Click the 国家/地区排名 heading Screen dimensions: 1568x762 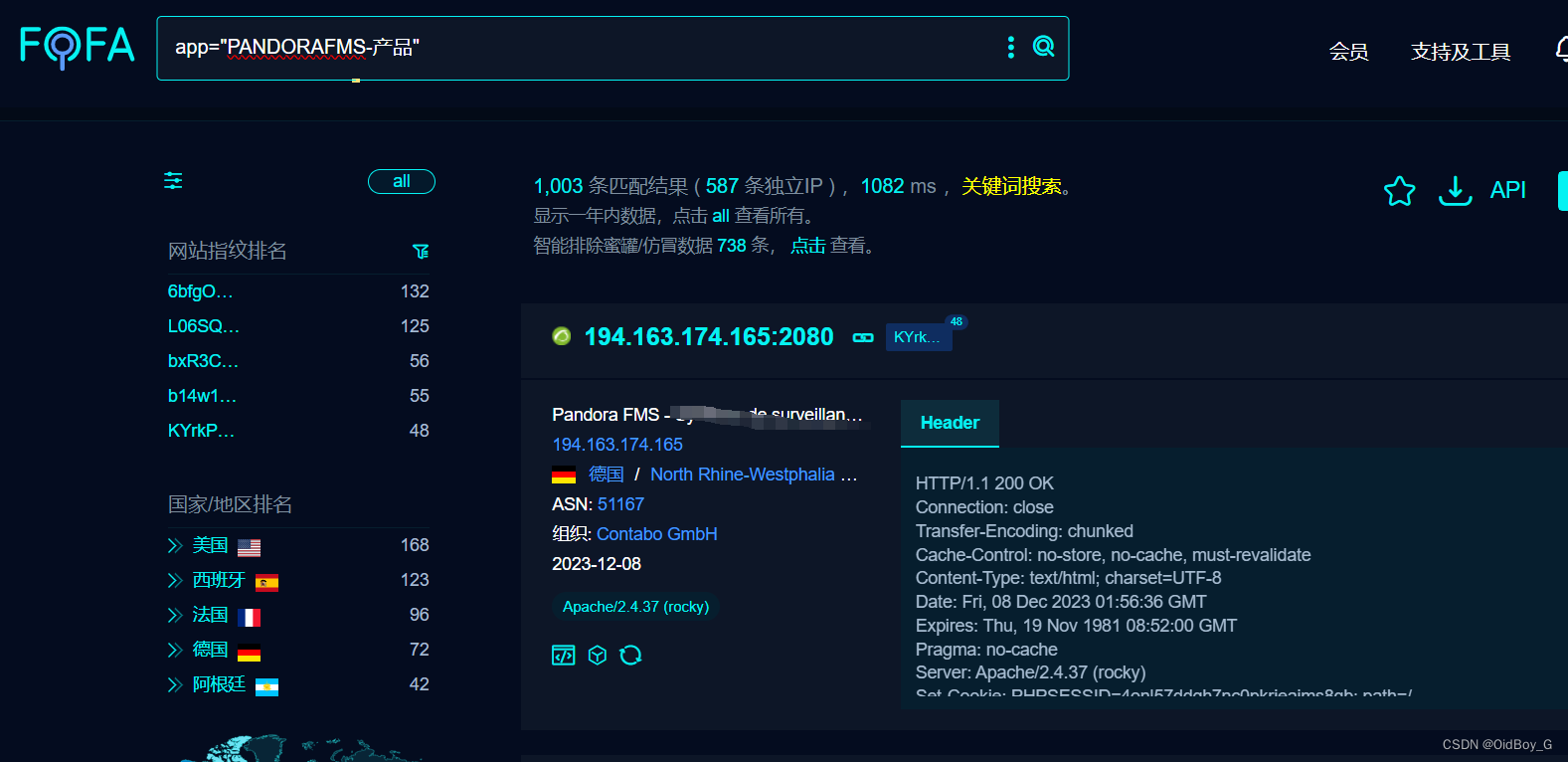230,504
